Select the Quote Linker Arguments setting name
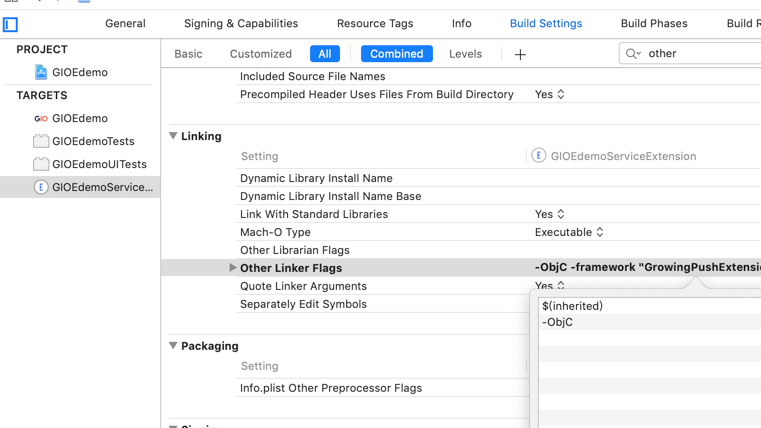Screen dimensions: 761x428 click(x=303, y=286)
